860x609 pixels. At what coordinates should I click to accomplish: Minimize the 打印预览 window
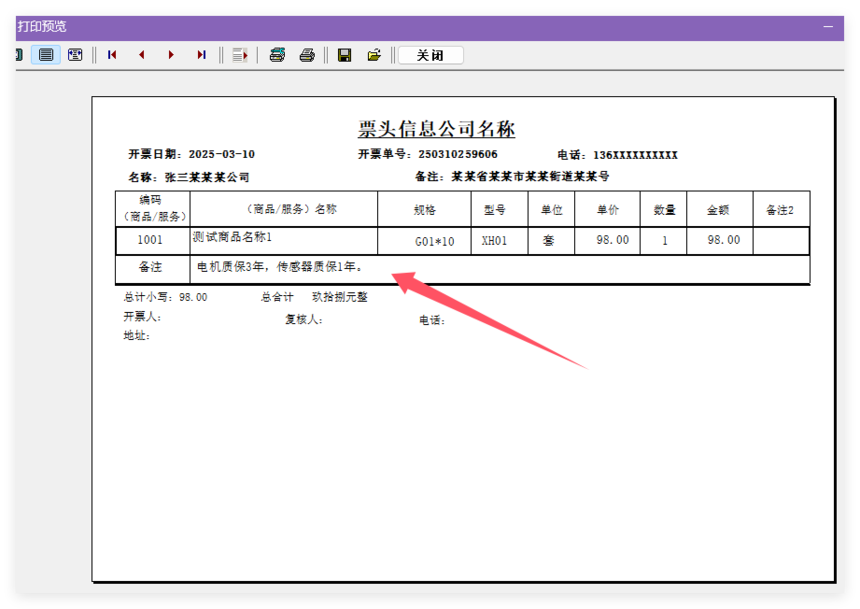(828, 26)
